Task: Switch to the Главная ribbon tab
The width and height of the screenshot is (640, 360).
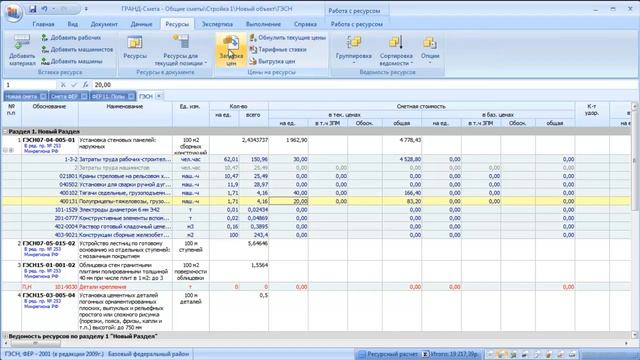Action: (x=43, y=24)
